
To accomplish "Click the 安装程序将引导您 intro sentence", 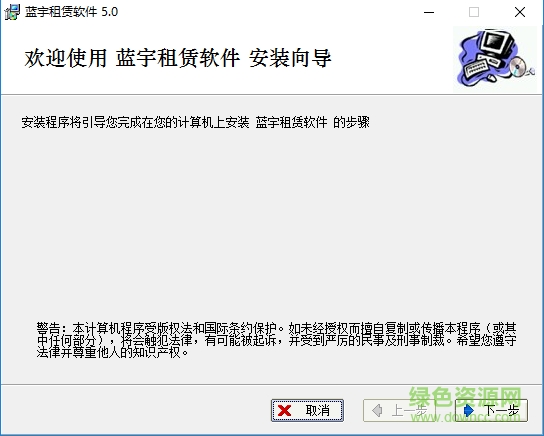I will click(x=196, y=122).
